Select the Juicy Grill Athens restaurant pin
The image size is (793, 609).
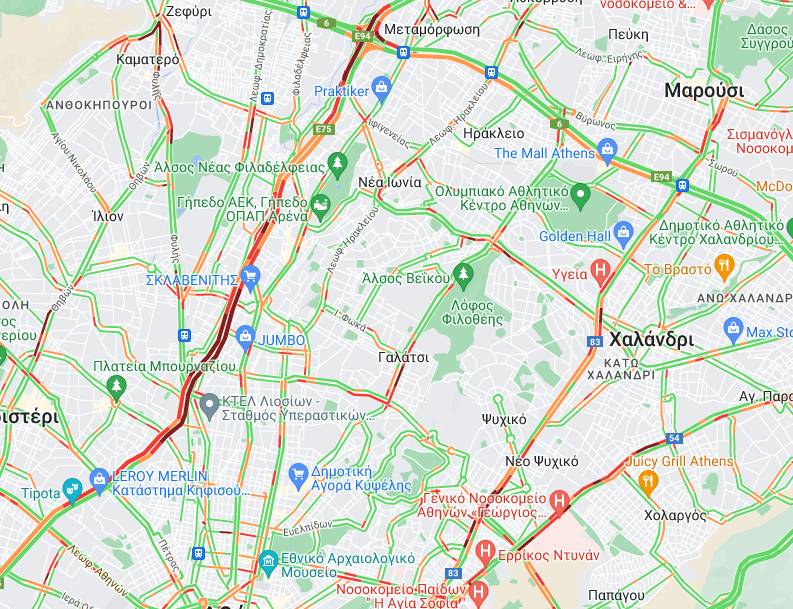pyautogui.click(x=648, y=482)
